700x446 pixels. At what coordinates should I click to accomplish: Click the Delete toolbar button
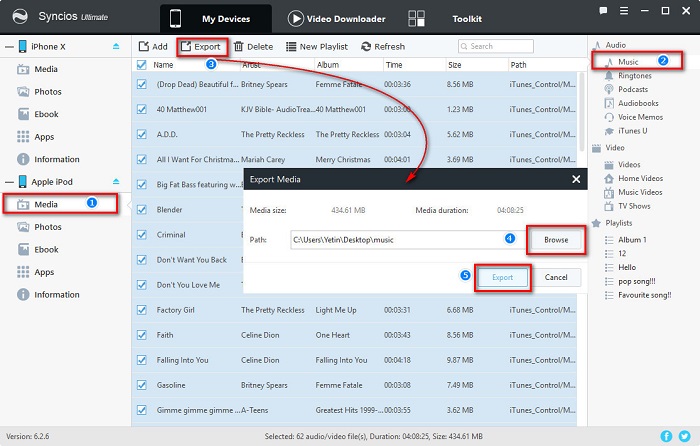(253, 46)
